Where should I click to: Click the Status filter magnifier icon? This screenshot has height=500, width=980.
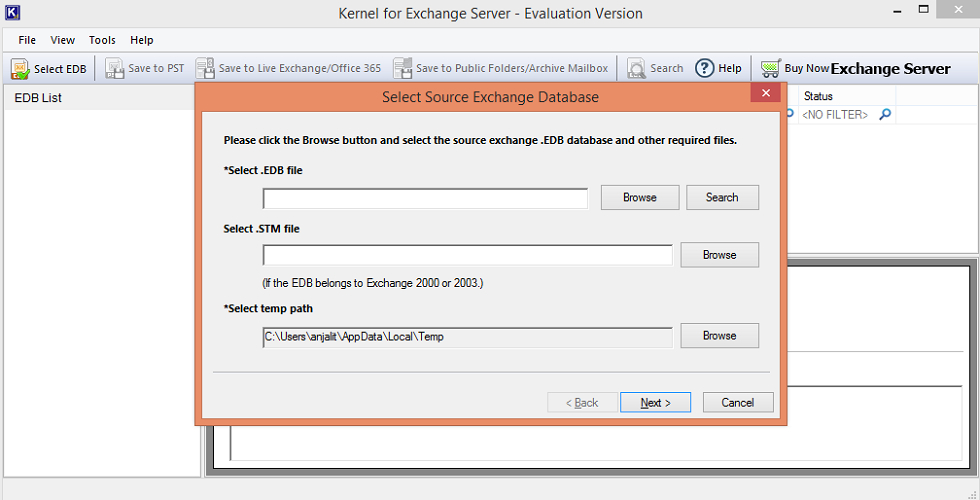point(884,115)
